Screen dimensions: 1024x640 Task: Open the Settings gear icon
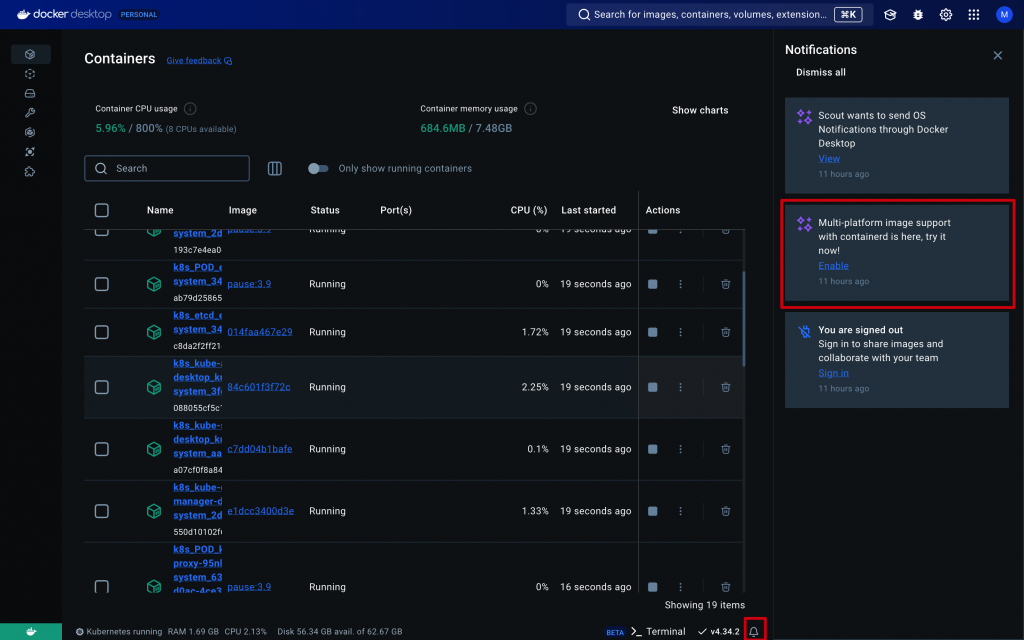946,14
